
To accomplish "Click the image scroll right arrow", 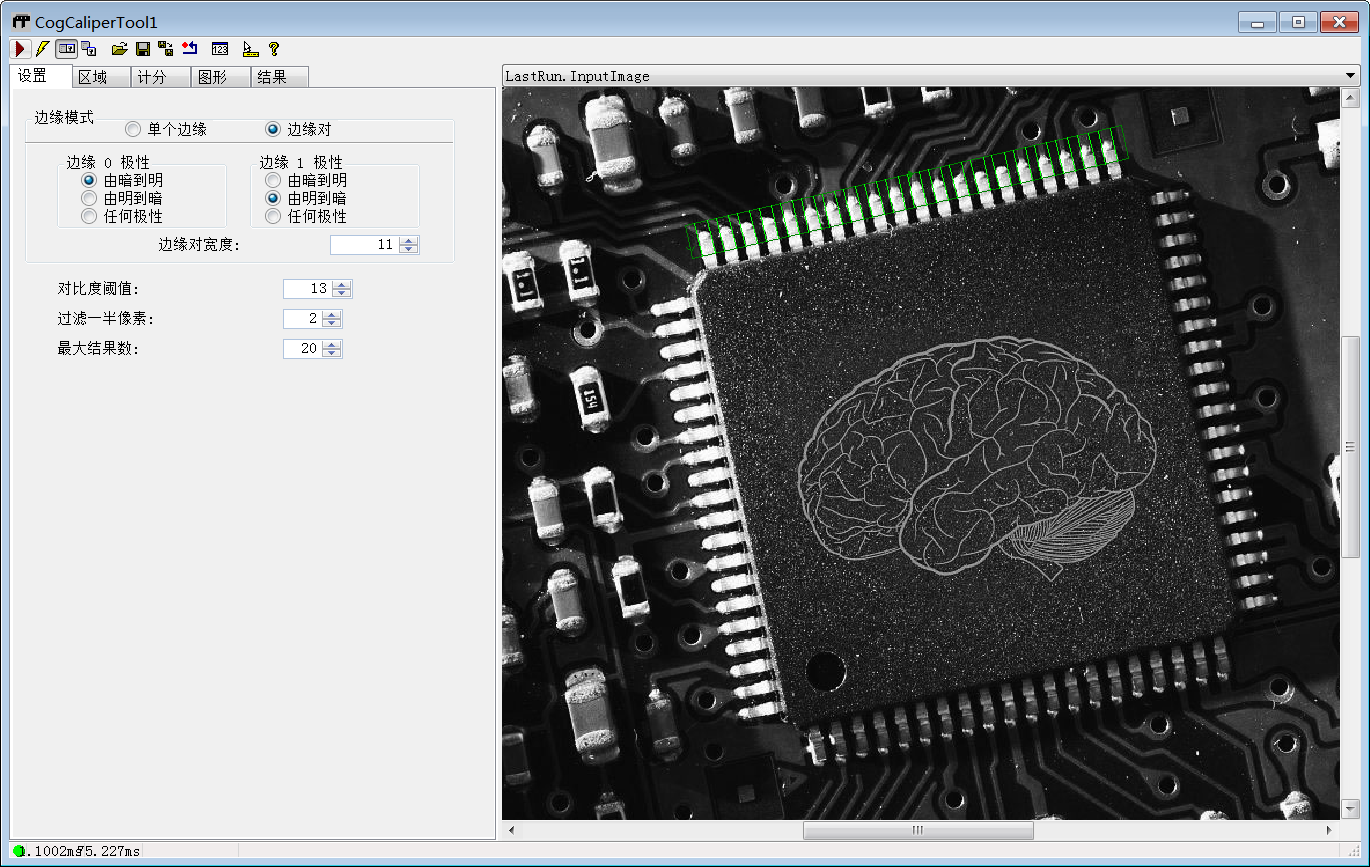I will point(1329,830).
